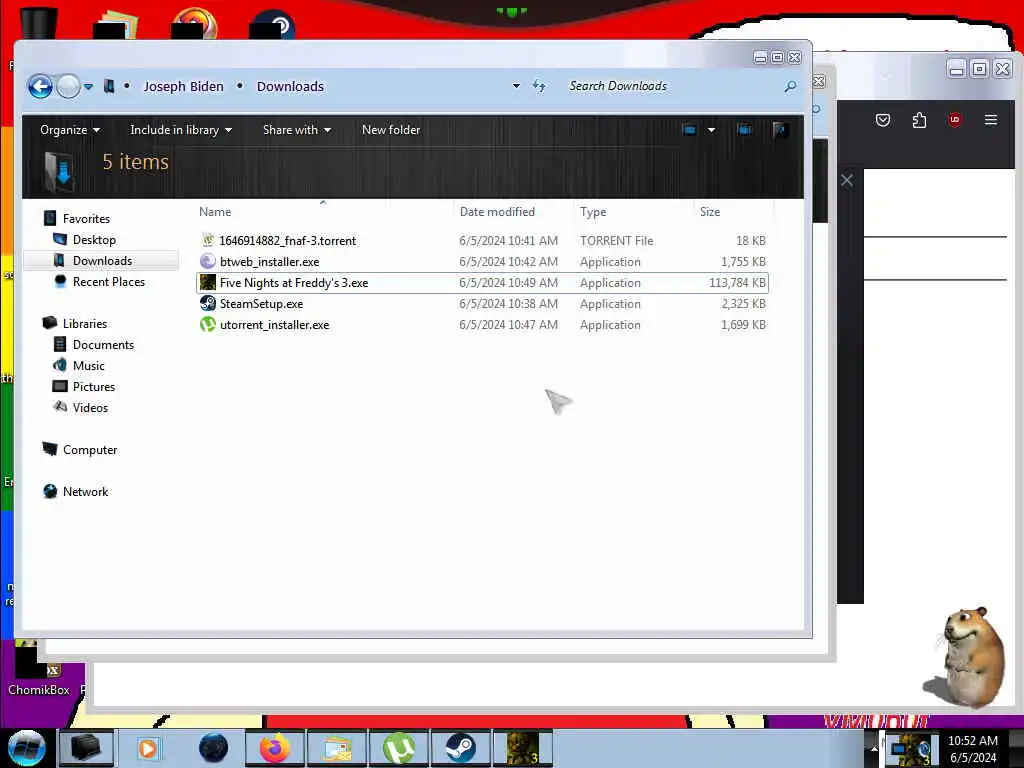Create a New folder
1024x768 pixels.
click(391, 130)
